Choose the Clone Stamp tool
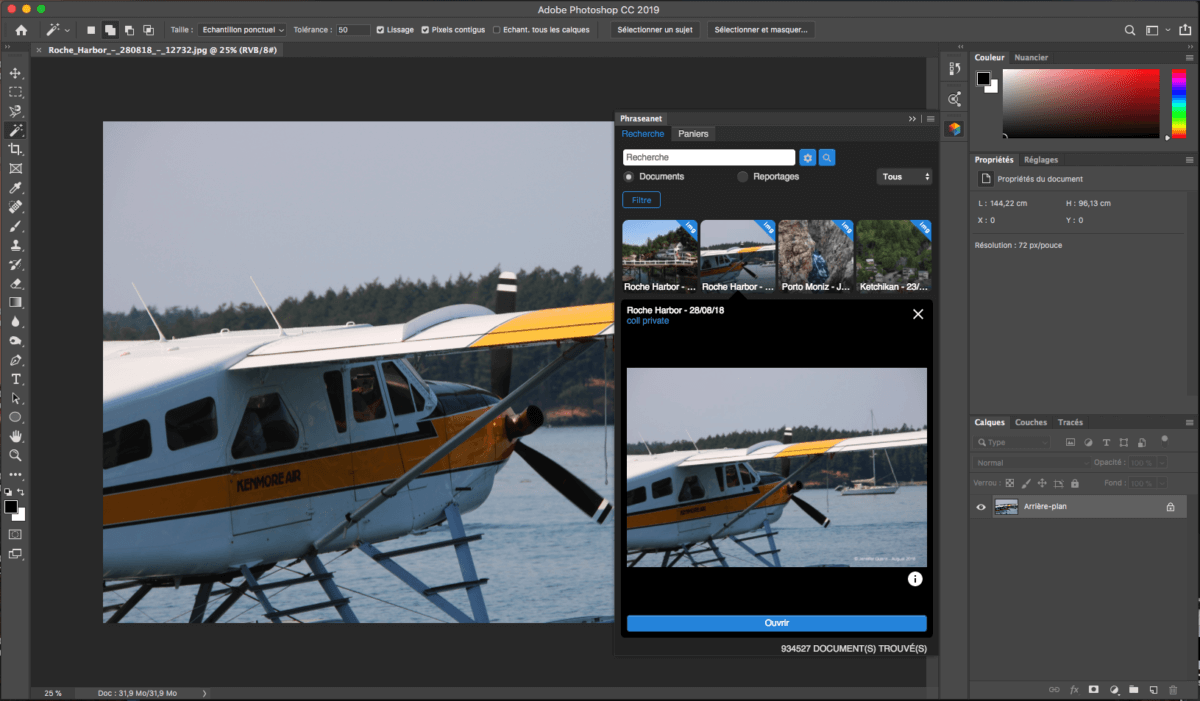The height and width of the screenshot is (701, 1200). pyautogui.click(x=15, y=245)
